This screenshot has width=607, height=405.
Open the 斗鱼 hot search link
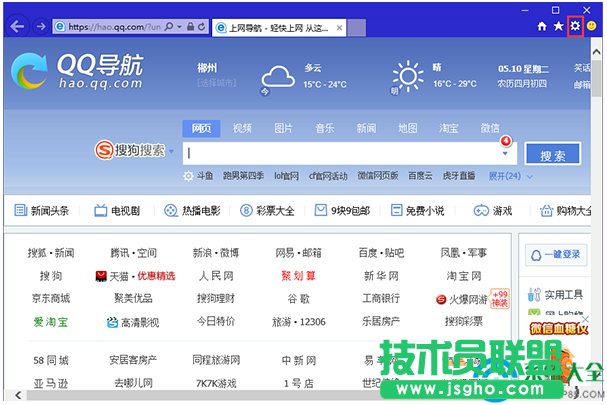click(x=205, y=176)
